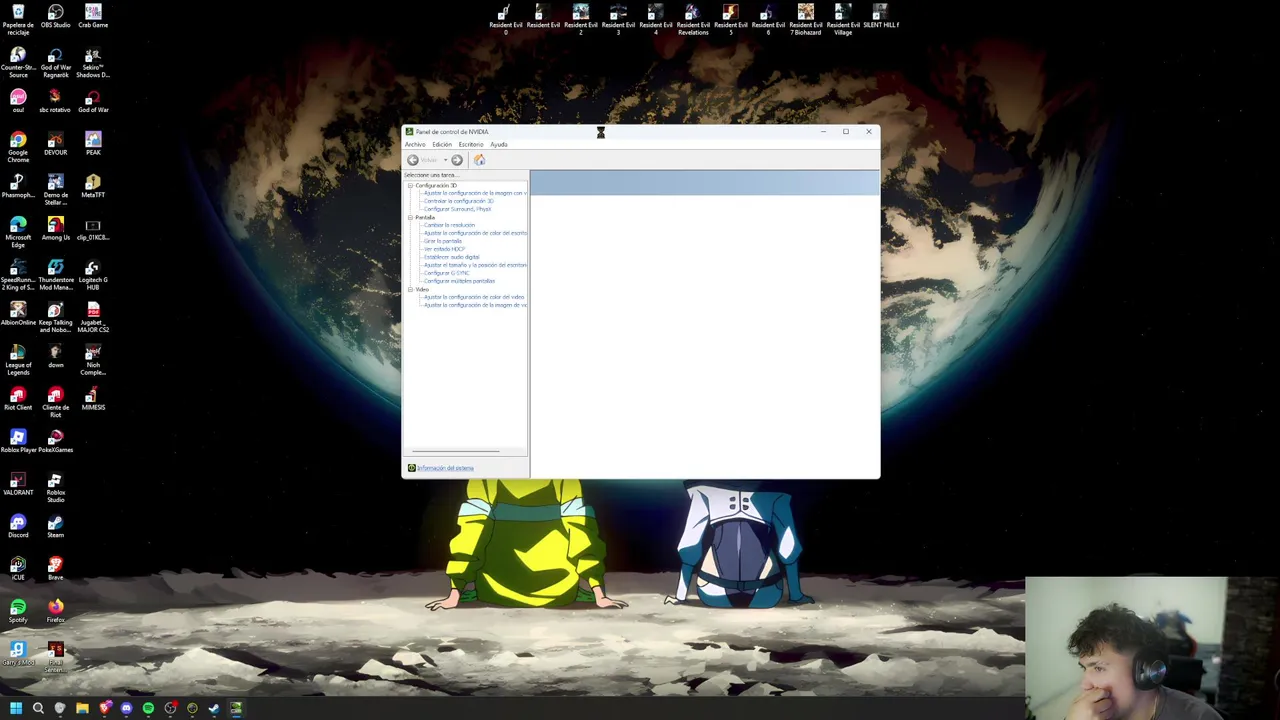Image resolution: width=1280 pixels, height=720 pixels.
Task: Select the Riot Client desktop icon
Action: (x=18, y=399)
